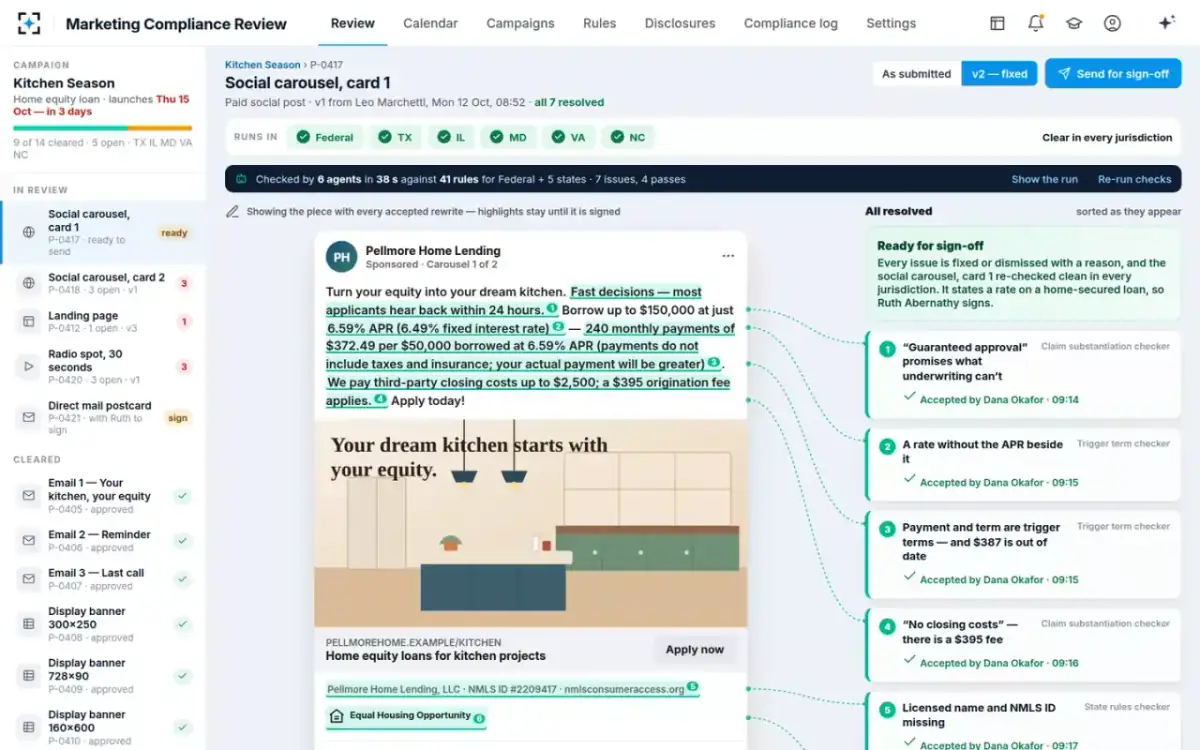
Task: Click the Display banner 300×250 grid icon
Action: [28, 624]
